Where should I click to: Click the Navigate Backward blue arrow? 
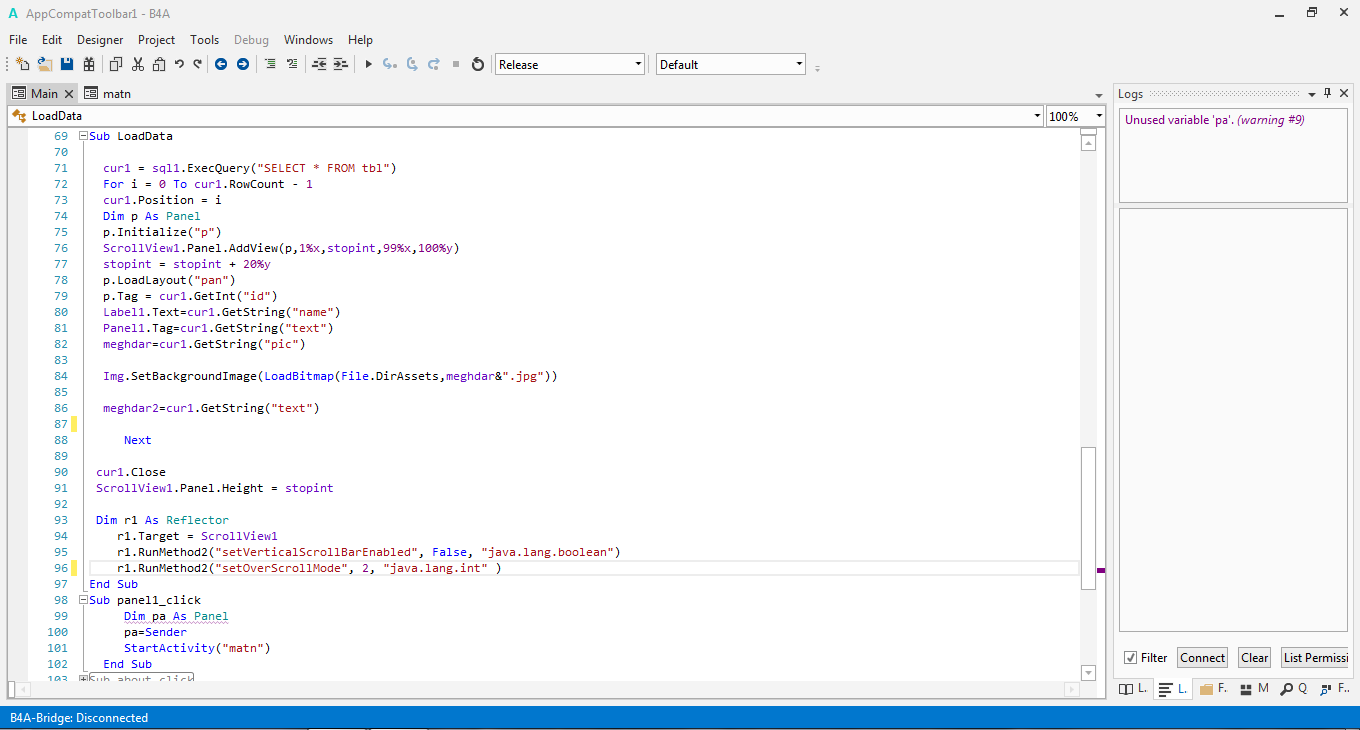click(221, 64)
